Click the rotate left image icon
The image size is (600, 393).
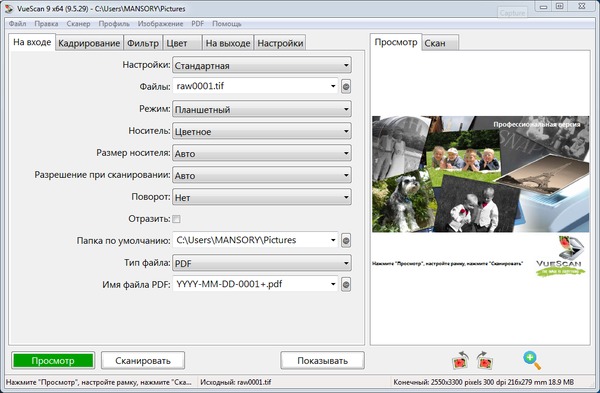pos(460,360)
